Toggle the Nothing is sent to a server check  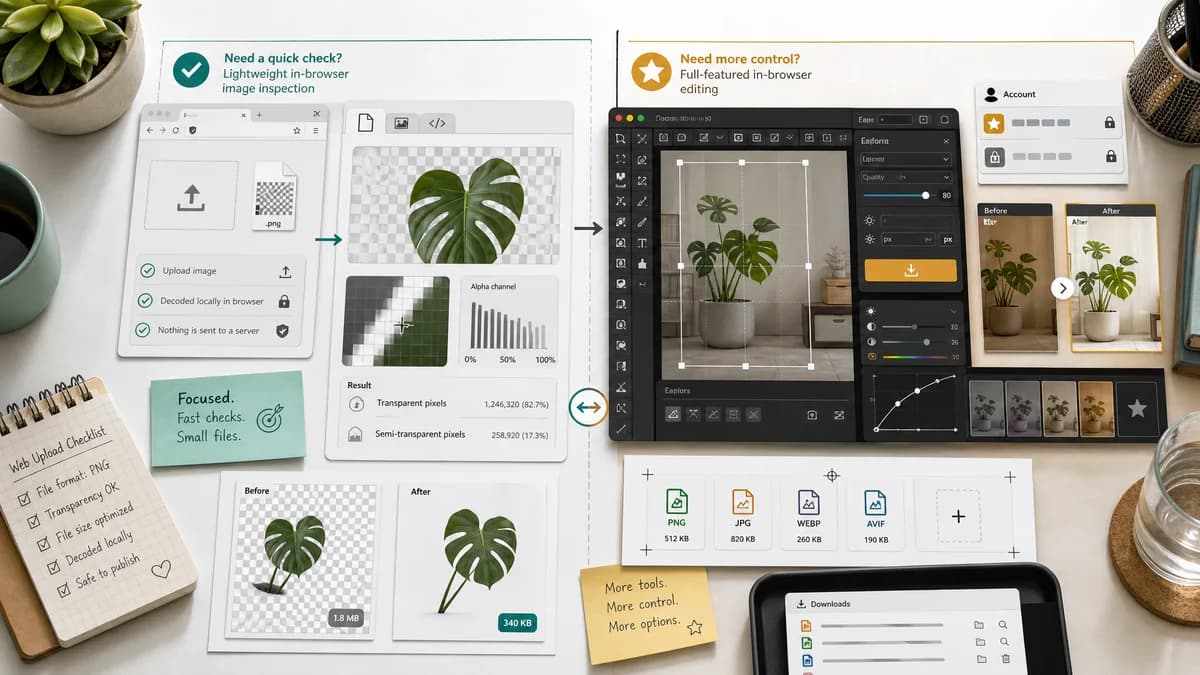click(x=145, y=330)
